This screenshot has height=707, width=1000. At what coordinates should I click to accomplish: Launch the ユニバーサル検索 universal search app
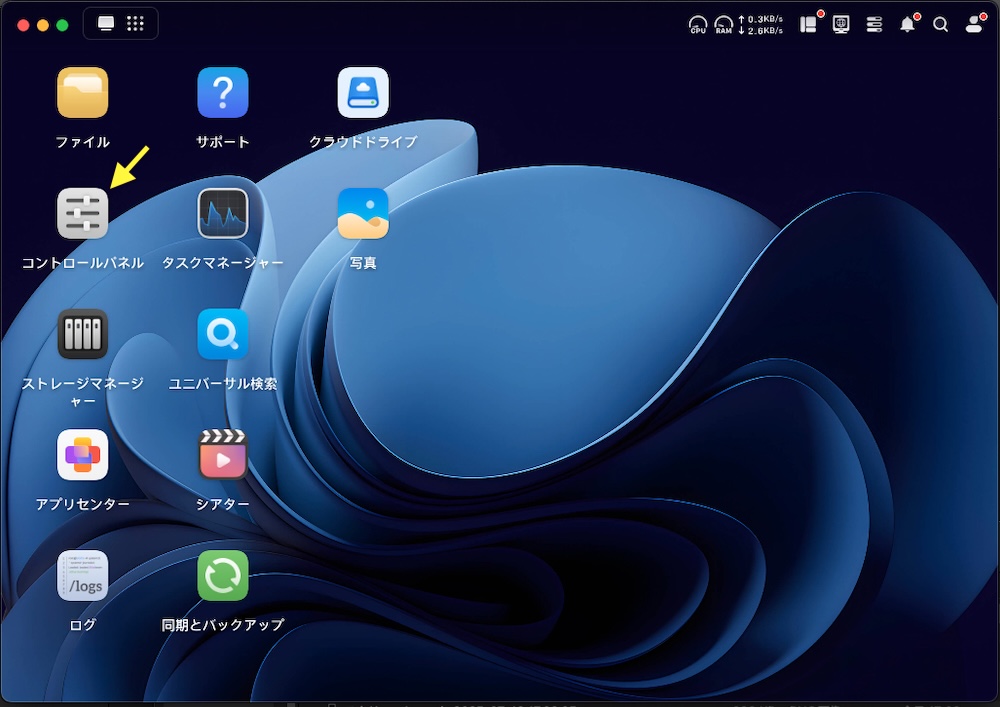(x=223, y=334)
